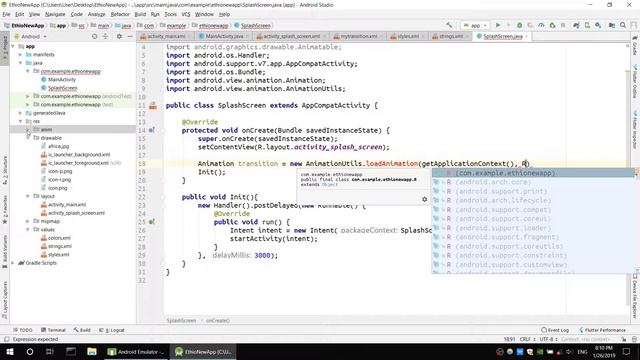Collapse the layout folder
Viewport: 640px width, 360px height.
pyautogui.click(x=28, y=196)
